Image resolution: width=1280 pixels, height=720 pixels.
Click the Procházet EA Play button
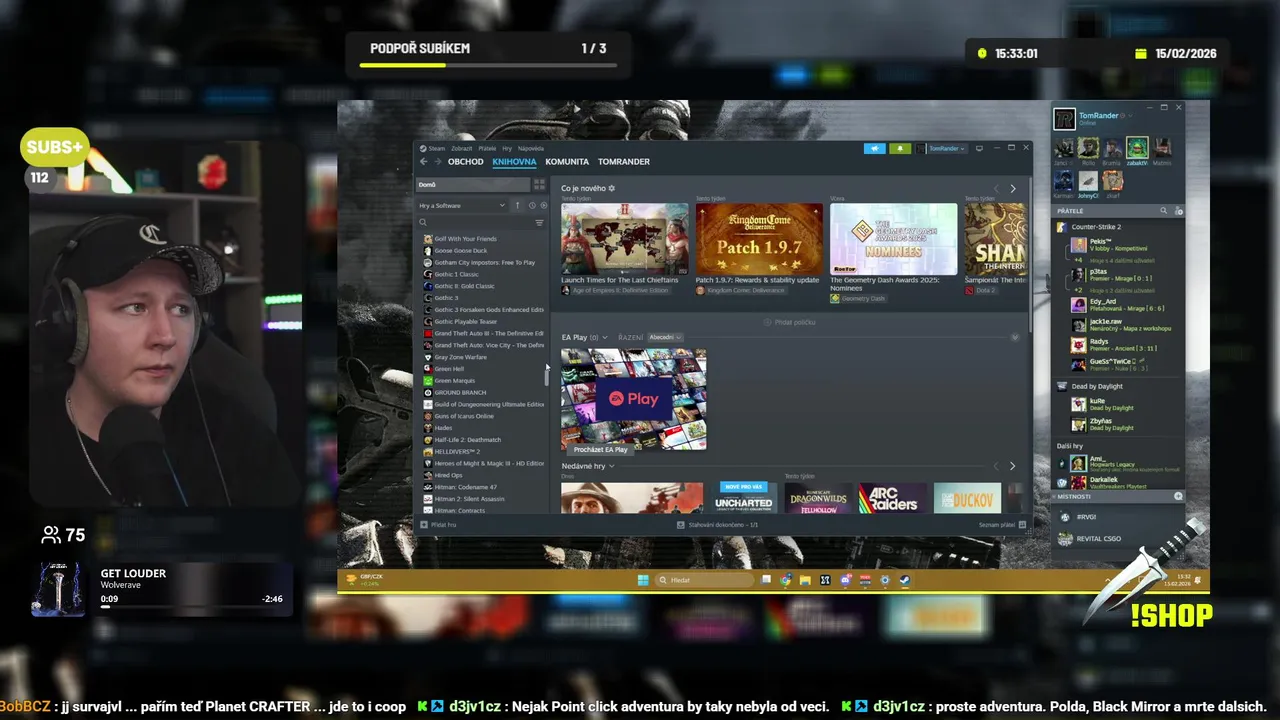(x=601, y=449)
